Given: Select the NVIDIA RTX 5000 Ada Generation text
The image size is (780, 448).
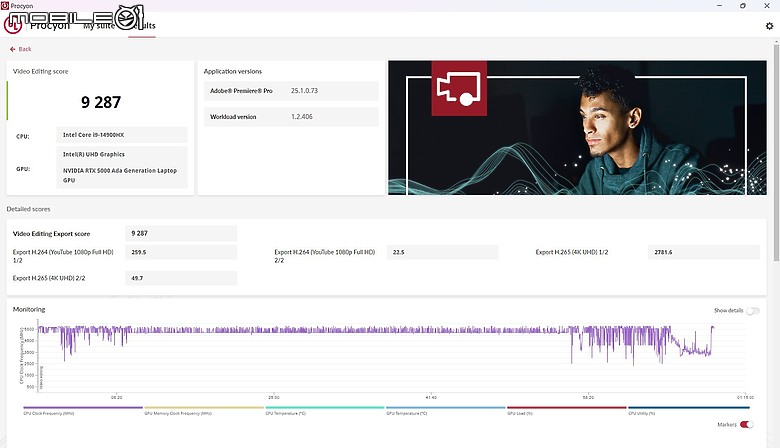Looking at the screenshot, I should coord(120,175).
